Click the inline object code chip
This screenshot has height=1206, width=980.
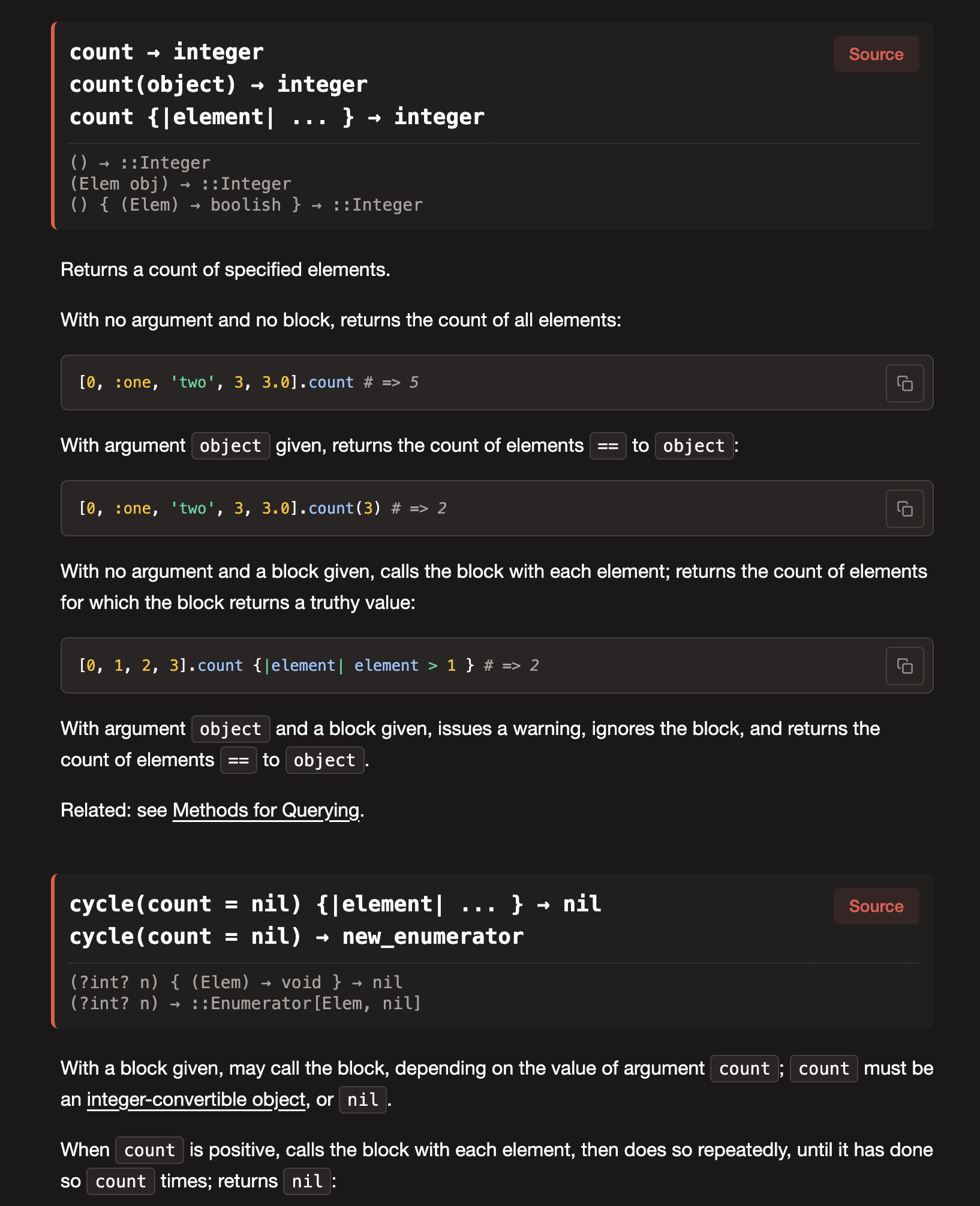(x=230, y=446)
